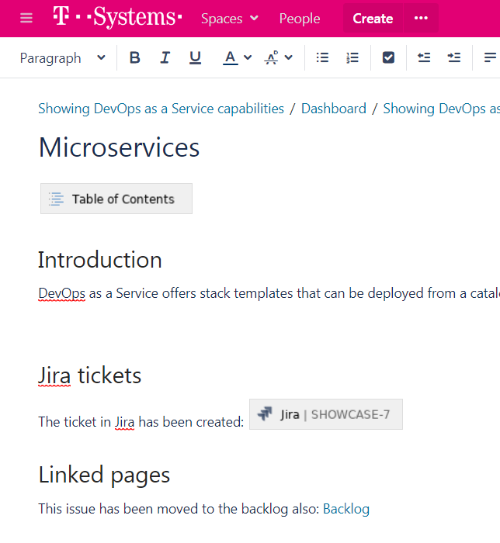
Task: Toggle italic formatting
Action: [165, 57]
